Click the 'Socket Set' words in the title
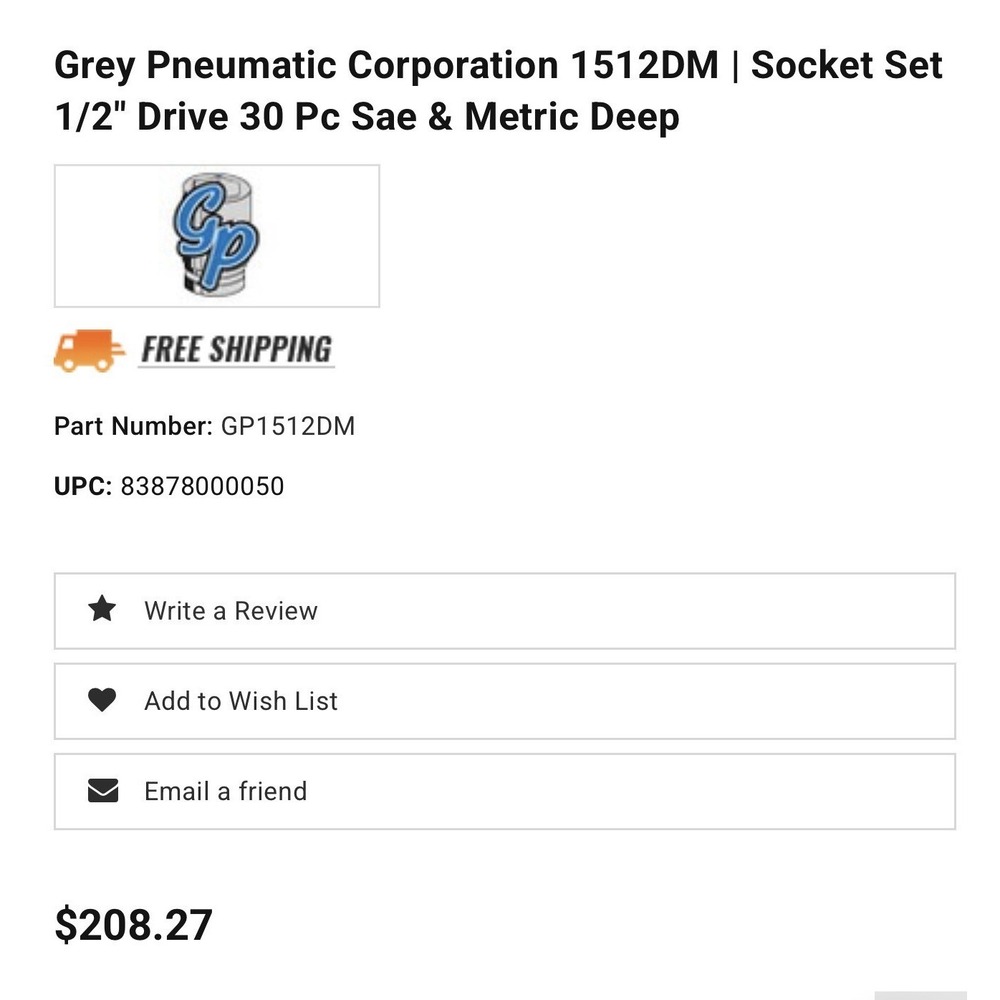The image size is (1000, 1000). coord(846,65)
